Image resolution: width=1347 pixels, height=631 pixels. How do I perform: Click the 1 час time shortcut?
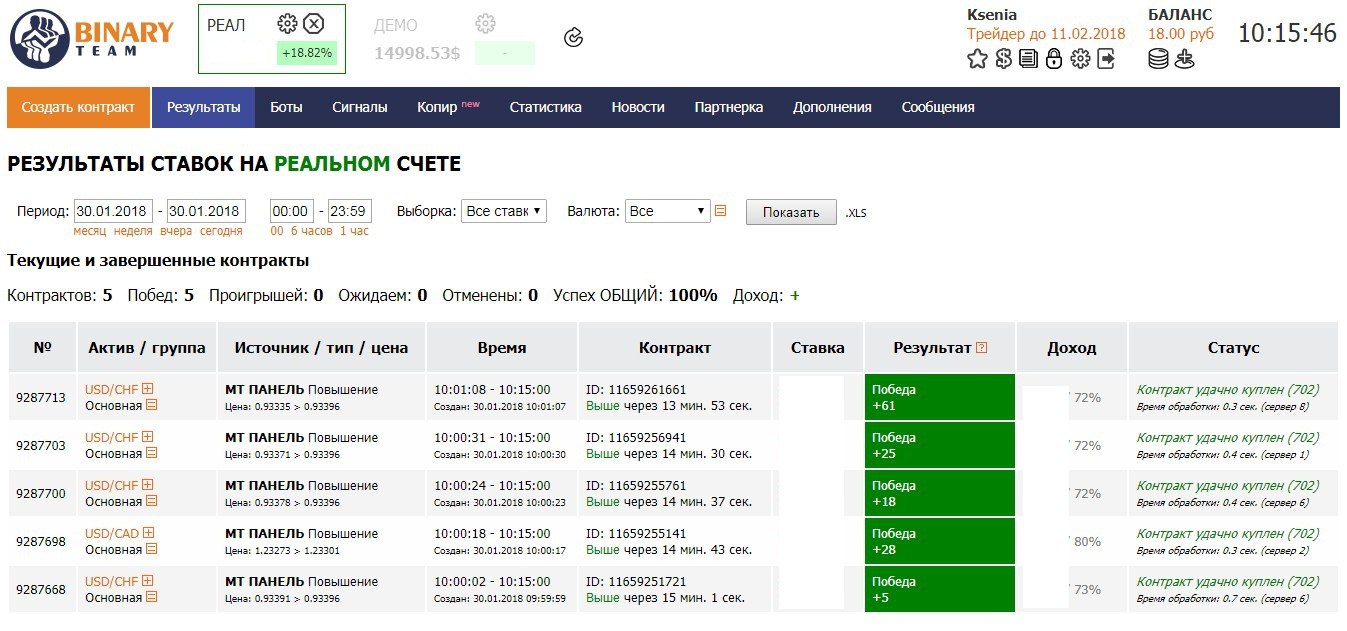(x=354, y=231)
